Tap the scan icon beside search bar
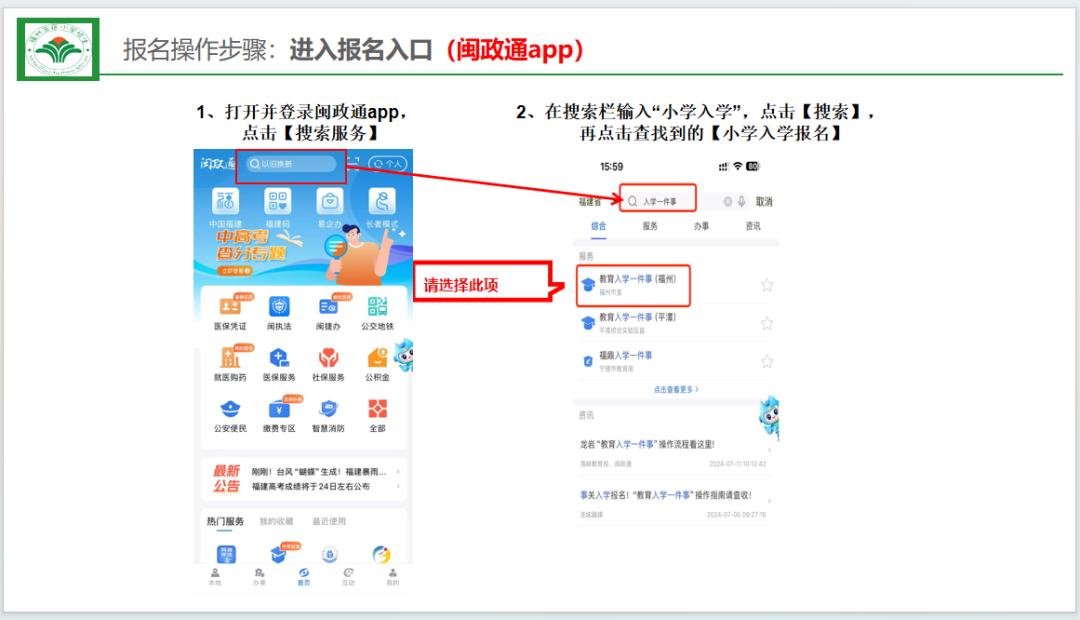The height and width of the screenshot is (620, 1080). coord(353,163)
